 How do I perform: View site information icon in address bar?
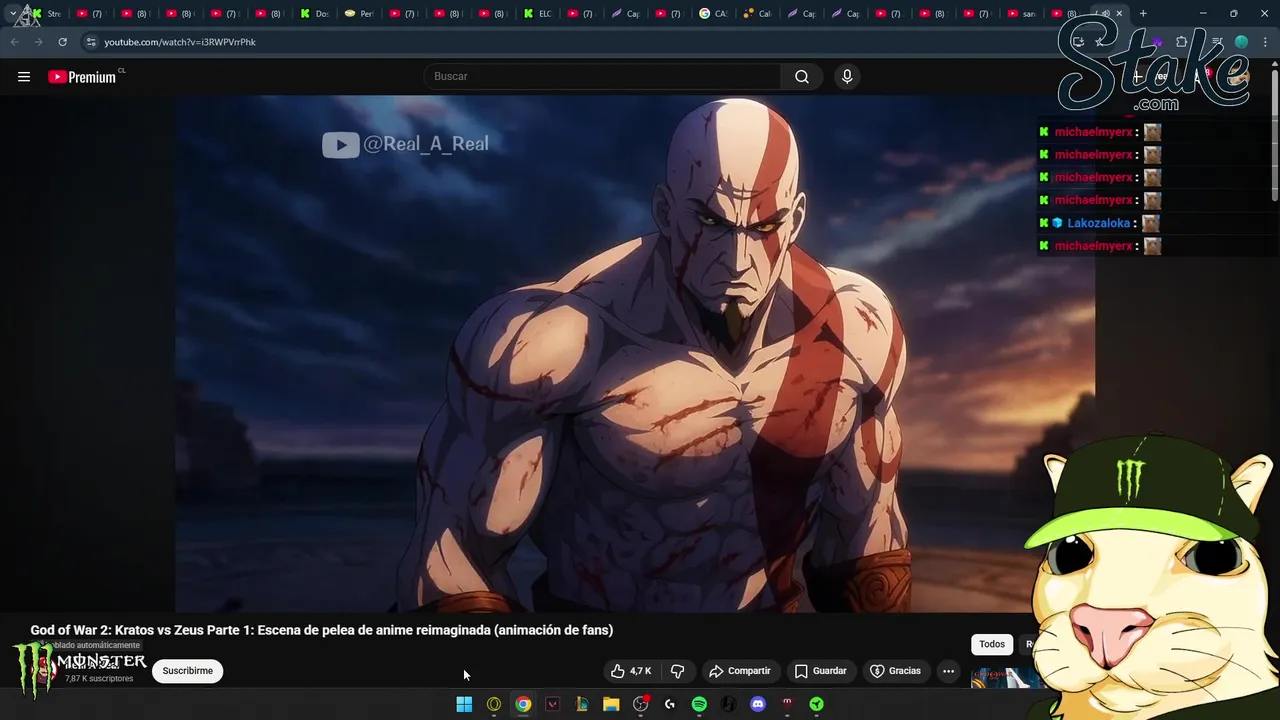(x=91, y=42)
